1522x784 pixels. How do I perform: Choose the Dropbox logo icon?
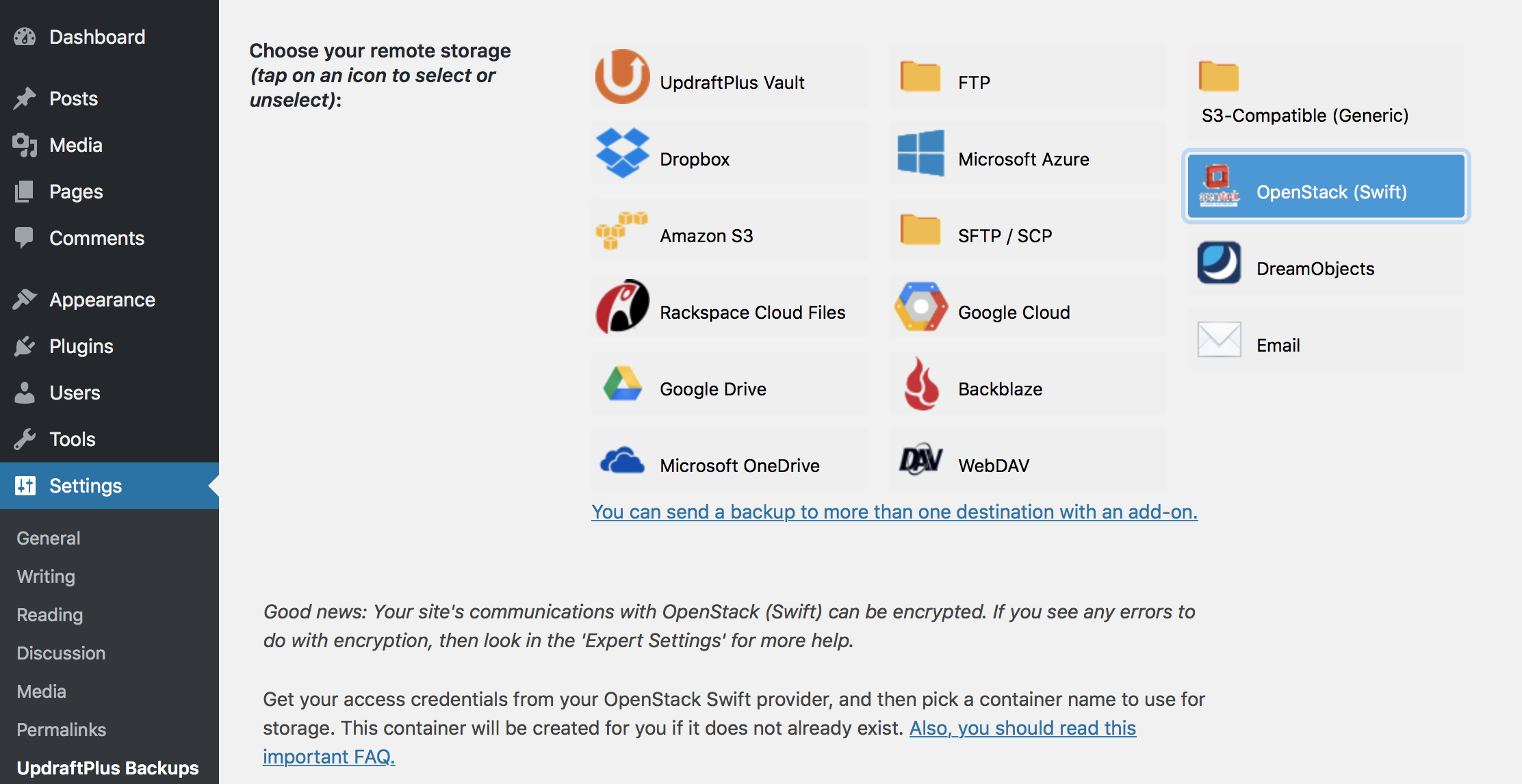click(622, 153)
